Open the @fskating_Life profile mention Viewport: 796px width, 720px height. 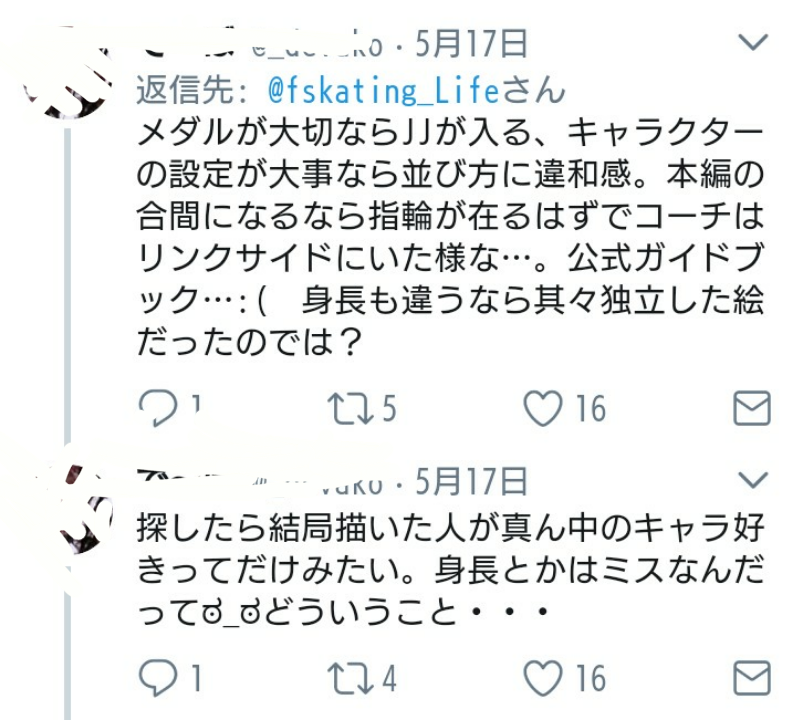(384, 91)
